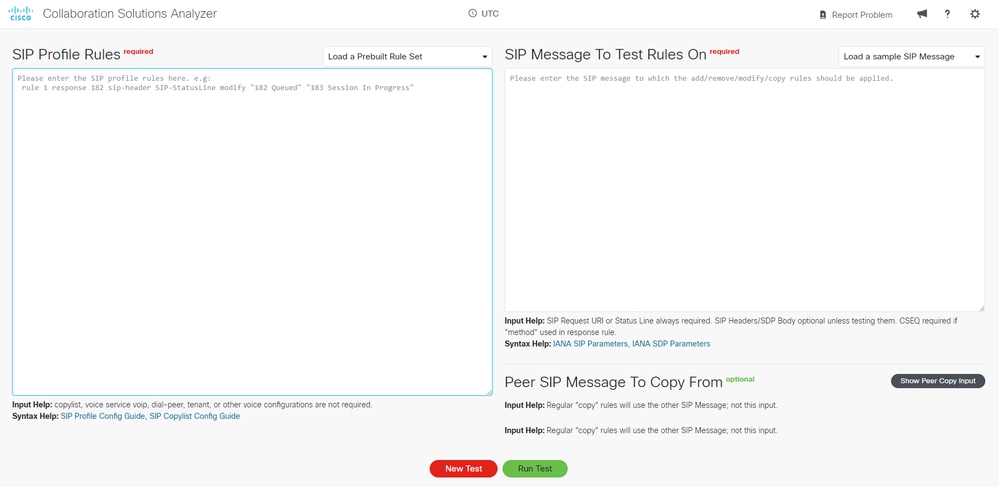Click the Run Test button
This screenshot has width=999, height=487.
point(535,469)
